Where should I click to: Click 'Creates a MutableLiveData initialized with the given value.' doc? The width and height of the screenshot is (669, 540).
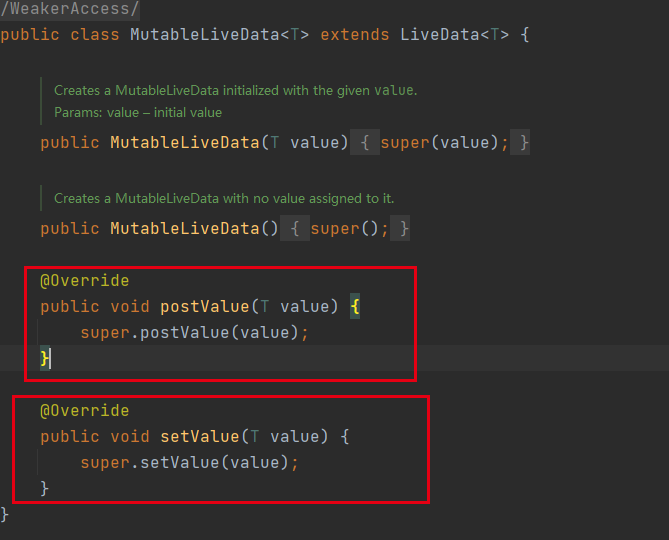pos(236,90)
